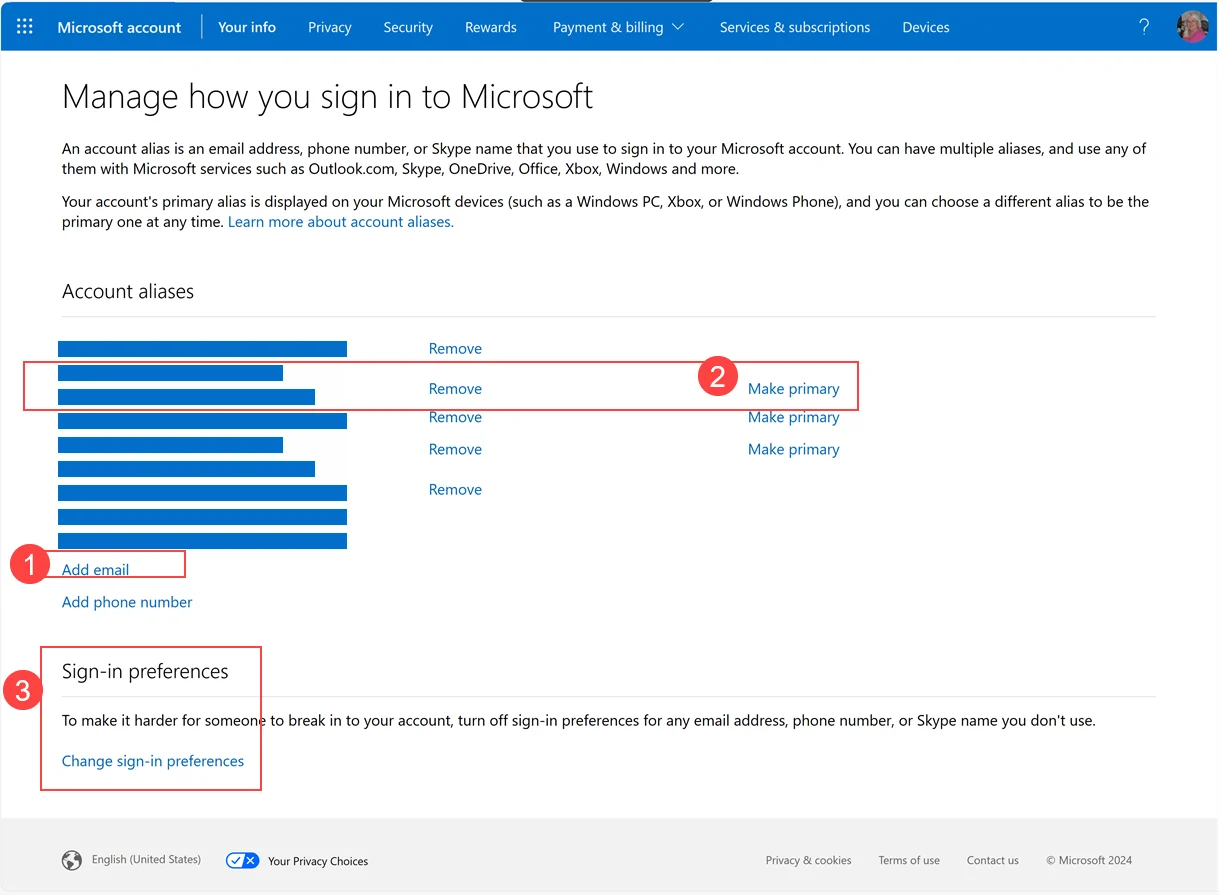Click the Manage how you sign in heading
Image resolution: width=1219 pixels, height=895 pixels.
(x=328, y=97)
